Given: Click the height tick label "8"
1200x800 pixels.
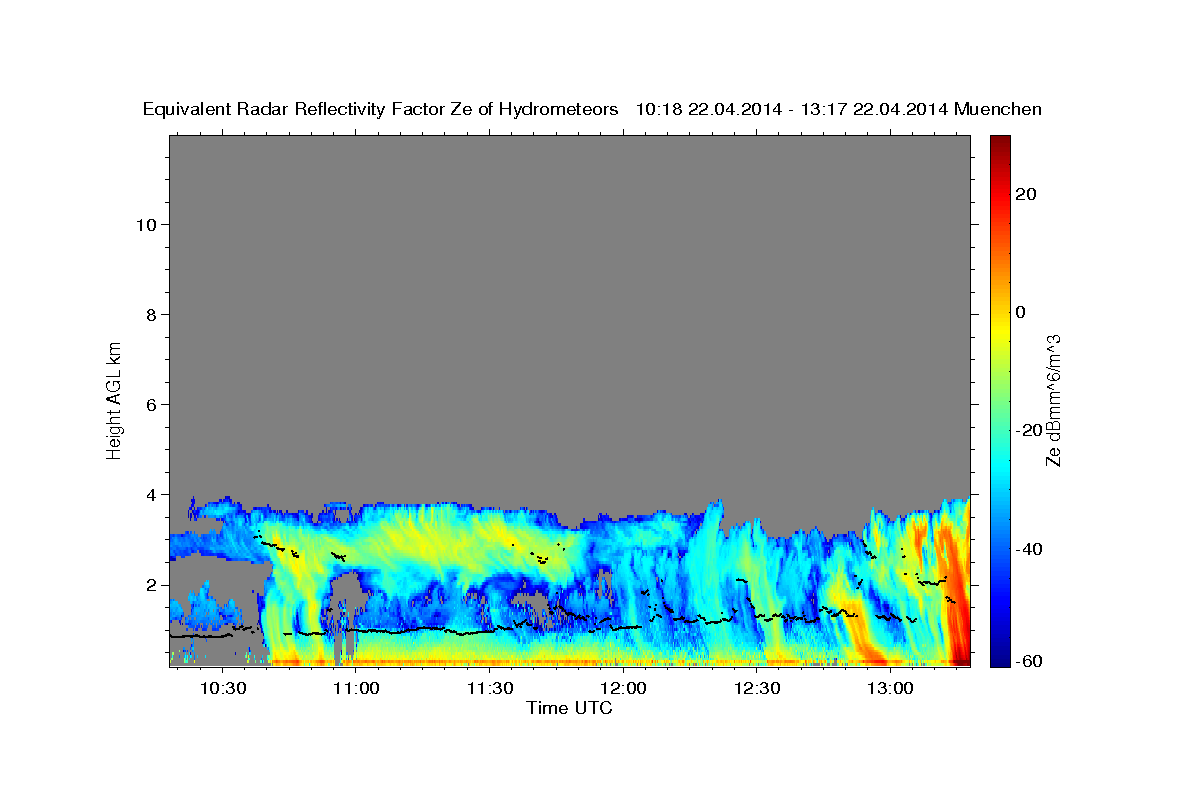Looking at the screenshot, I should tap(151, 314).
